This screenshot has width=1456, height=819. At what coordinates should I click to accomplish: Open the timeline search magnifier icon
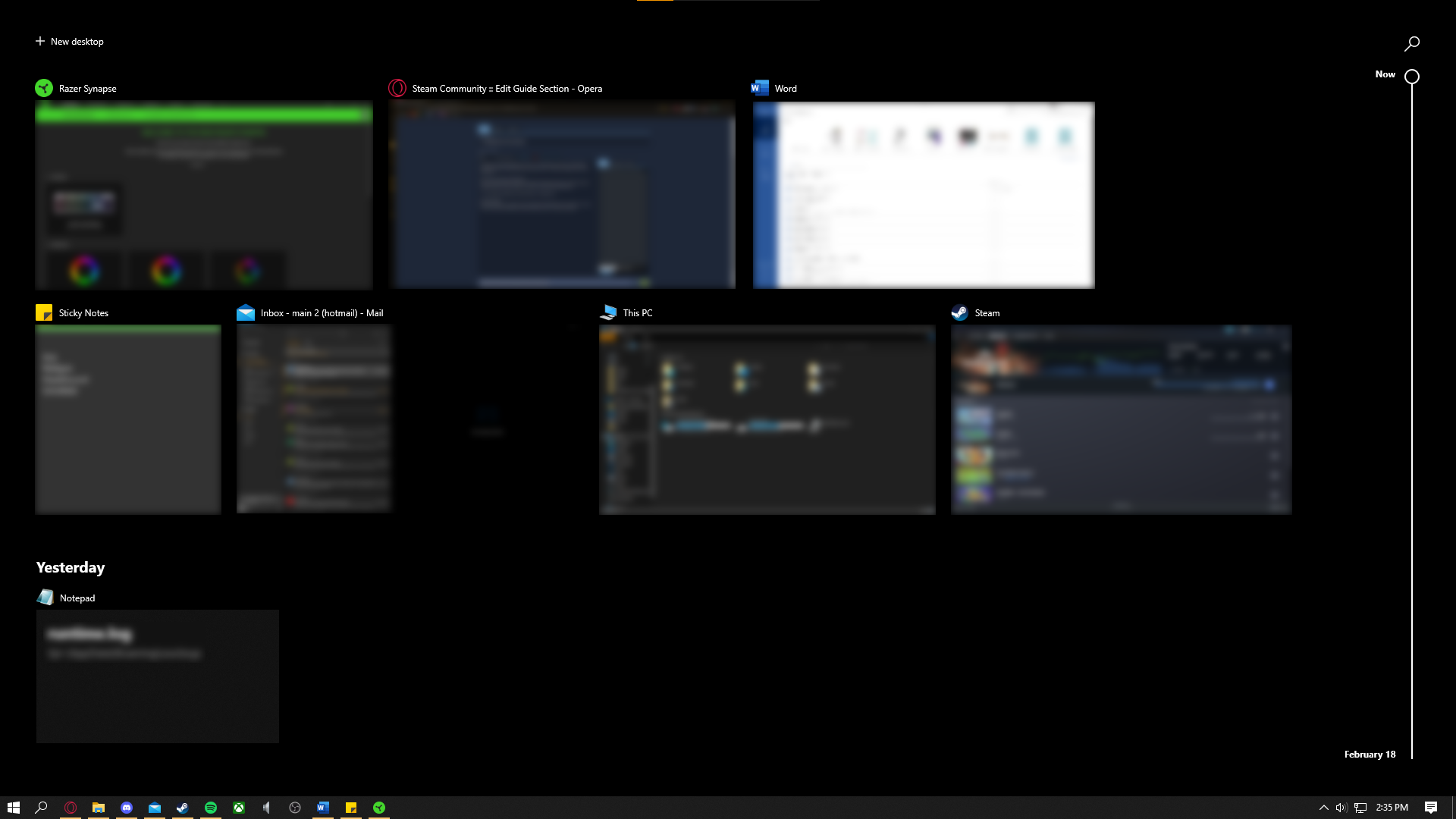point(1411,44)
